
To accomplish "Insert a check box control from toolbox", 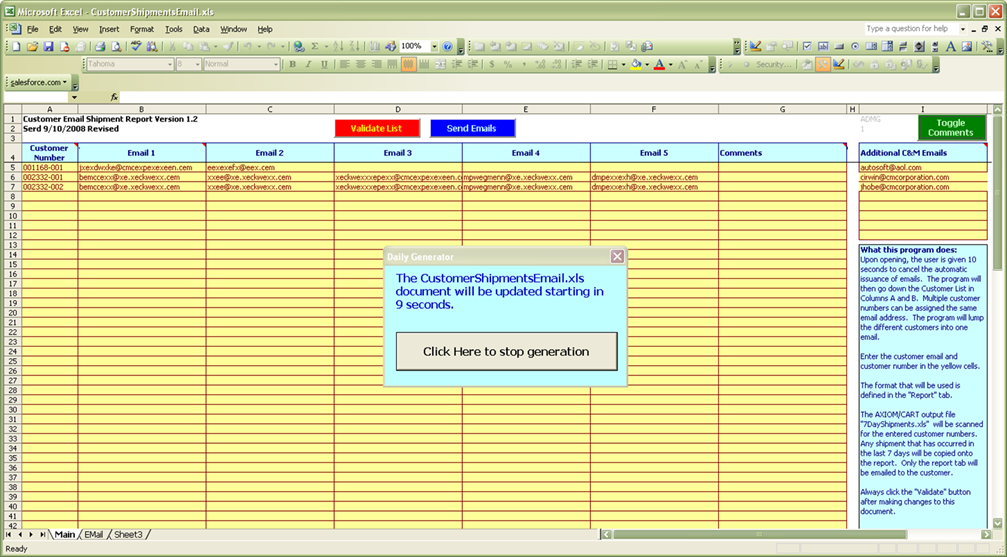I will (x=807, y=46).
